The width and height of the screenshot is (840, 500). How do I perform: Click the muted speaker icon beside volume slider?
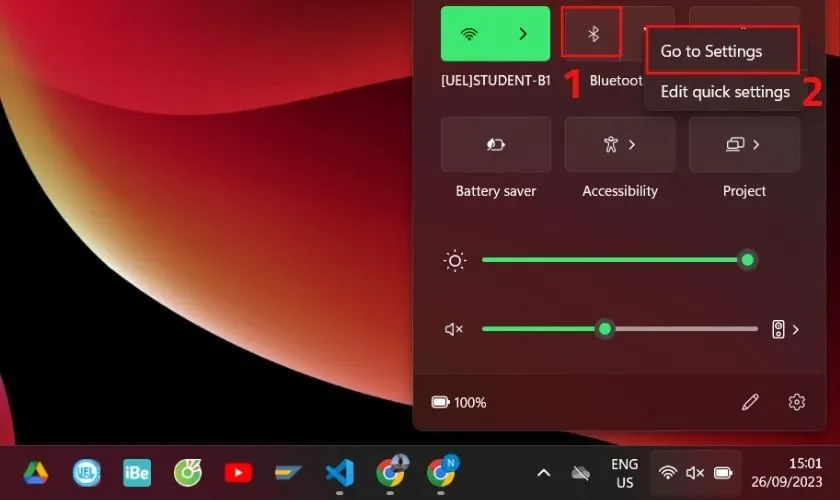coord(454,329)
